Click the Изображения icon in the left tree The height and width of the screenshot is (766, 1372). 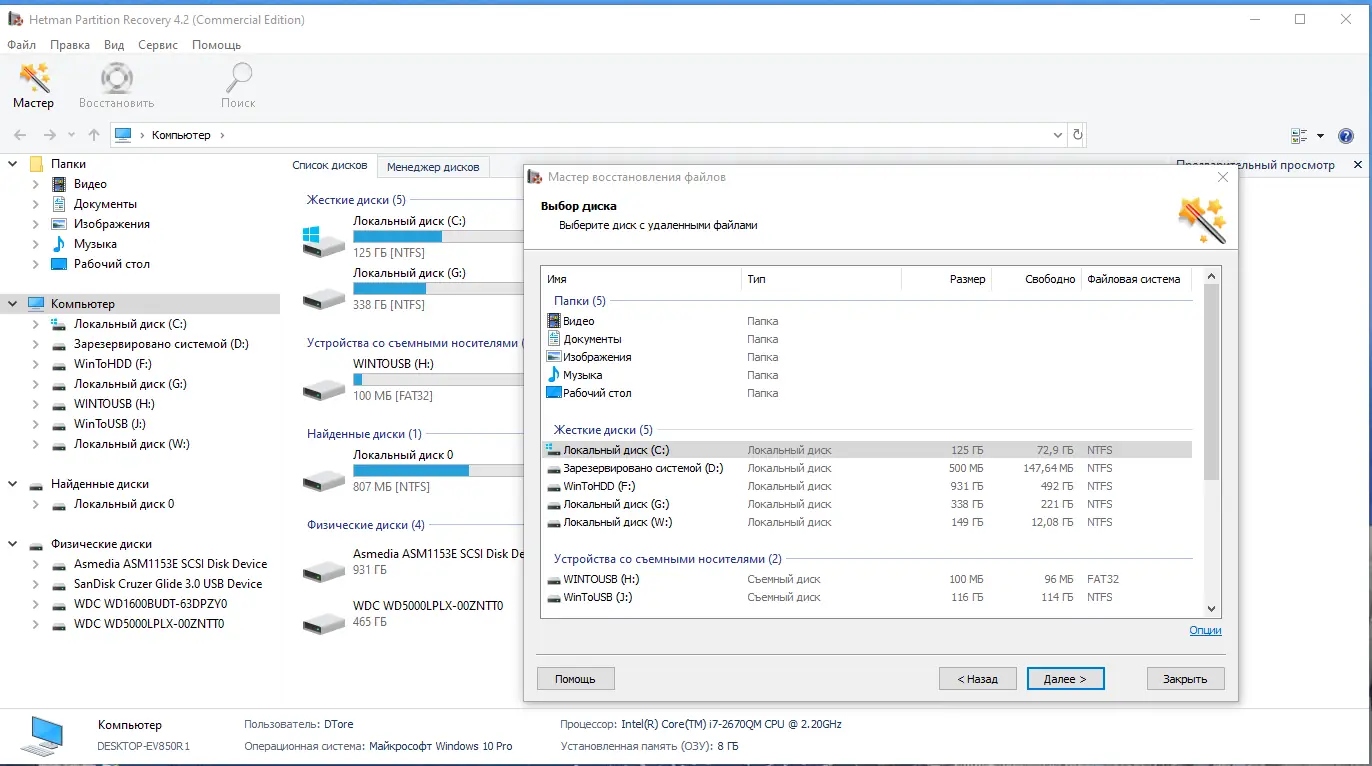tap(59, 224)
